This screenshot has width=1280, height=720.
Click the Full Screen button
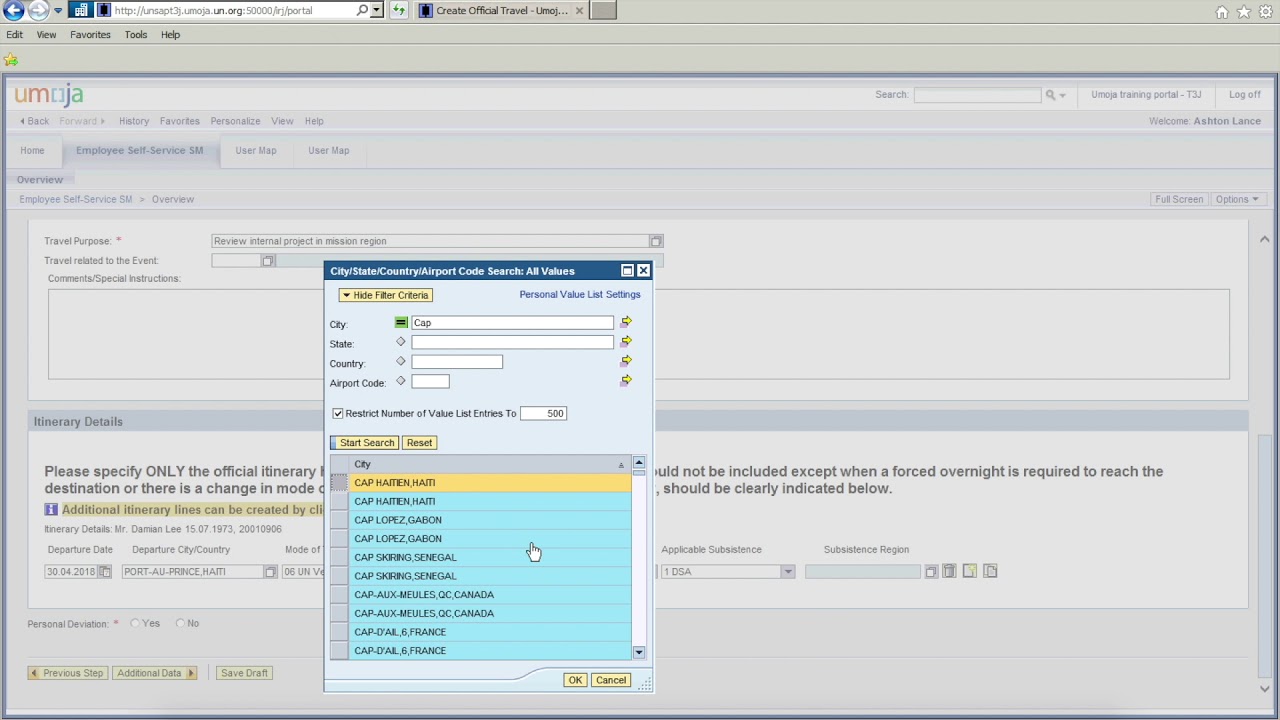pos(1179,199)
